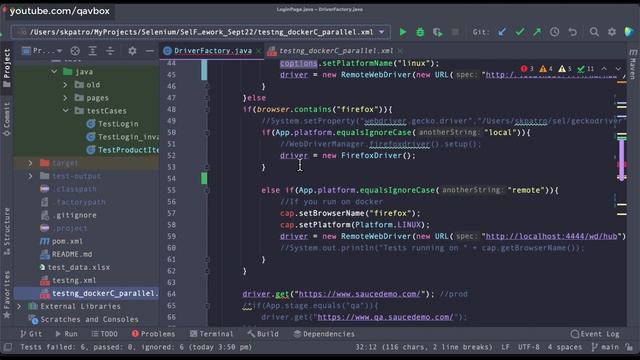Viewport: 640px width, 360px height.
Task: Collapse all nodes in the Project panel
Action: pos(110,51)
